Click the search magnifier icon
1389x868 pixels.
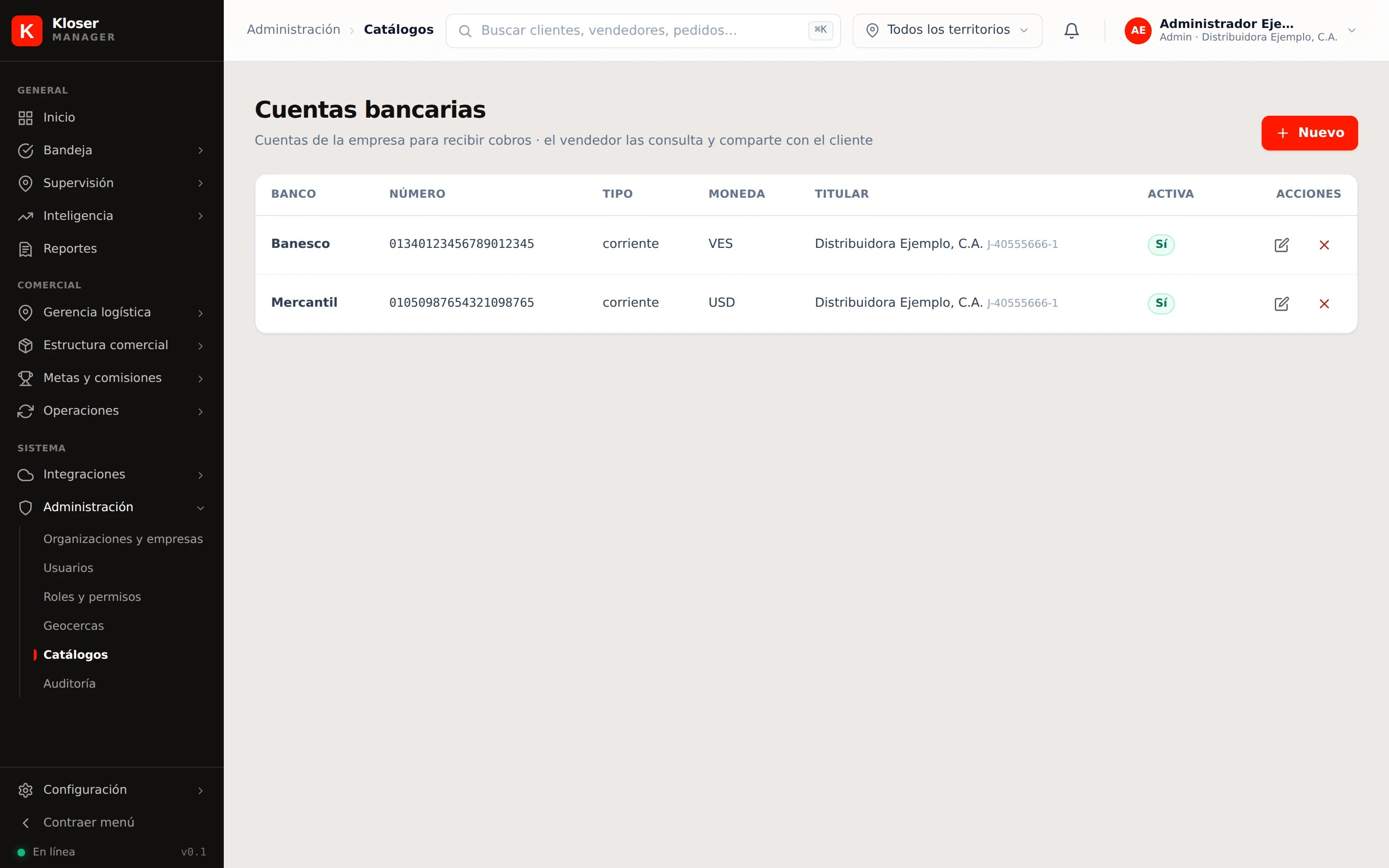(x=465, y=31)
